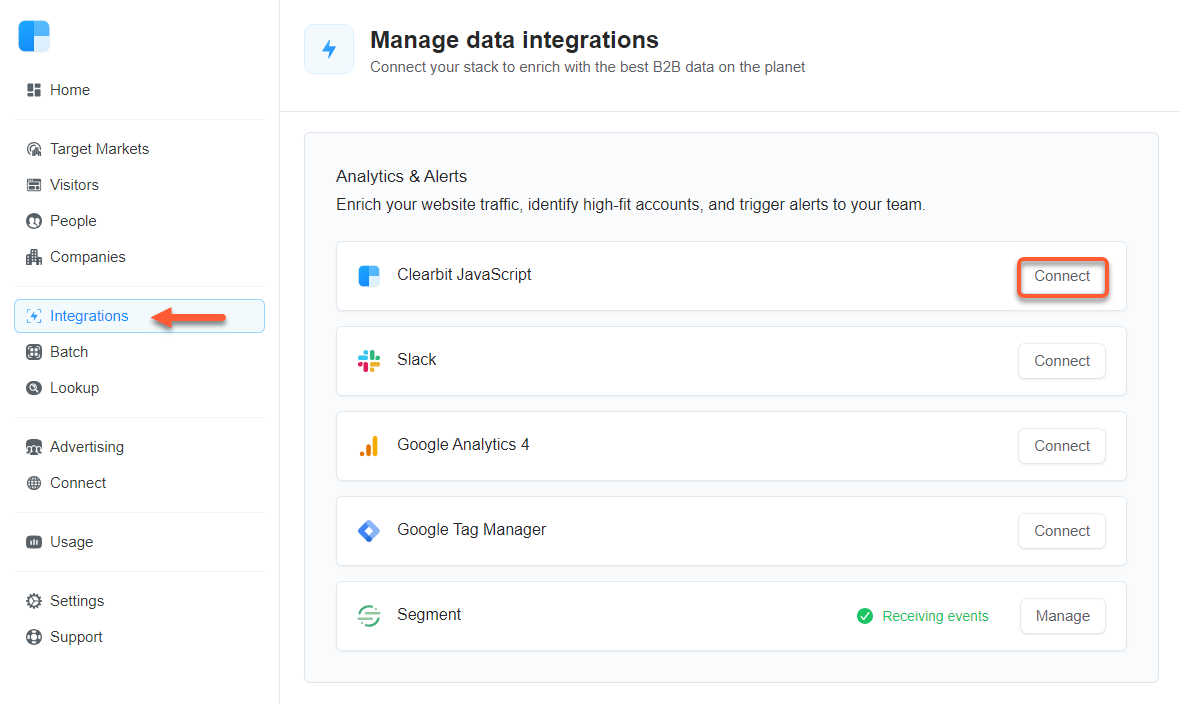Click the Support lifebuoy icon
Image resolution: width=1180 pixels, height=704 pixels.
(34, 637)
